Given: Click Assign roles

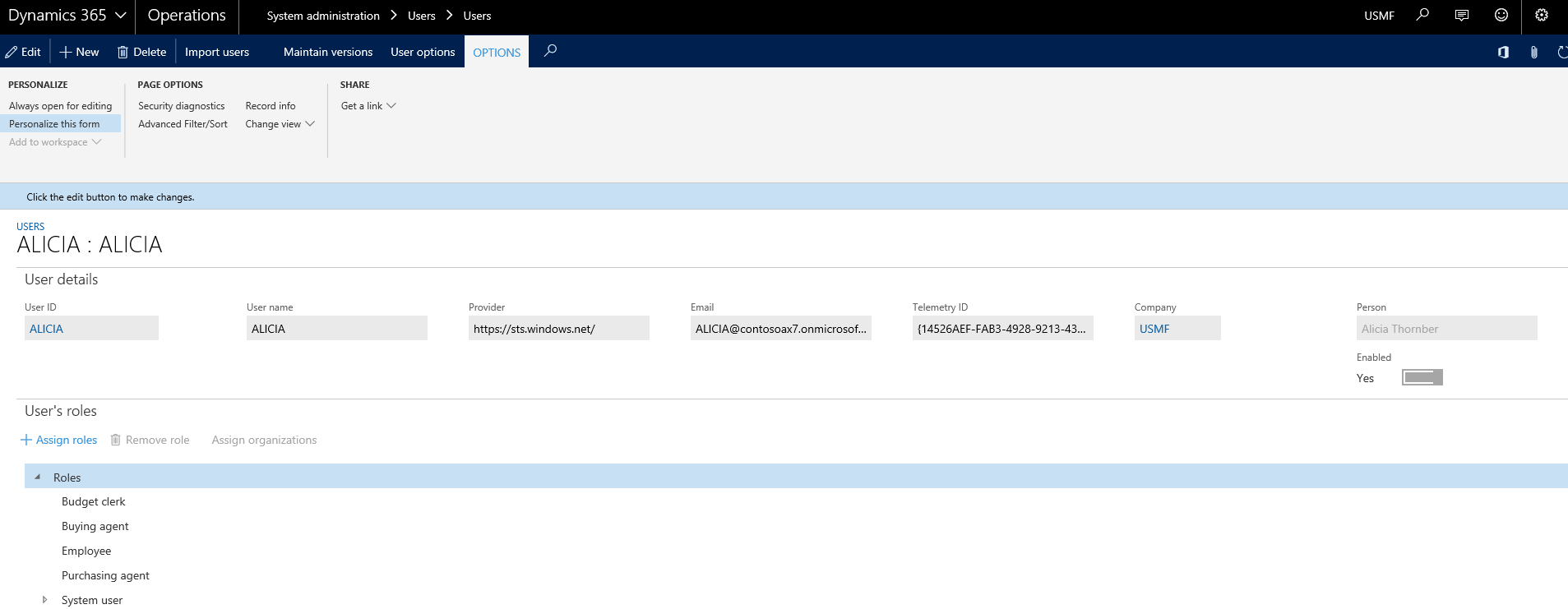Looking at the screenshot, I should click(59, 440).
